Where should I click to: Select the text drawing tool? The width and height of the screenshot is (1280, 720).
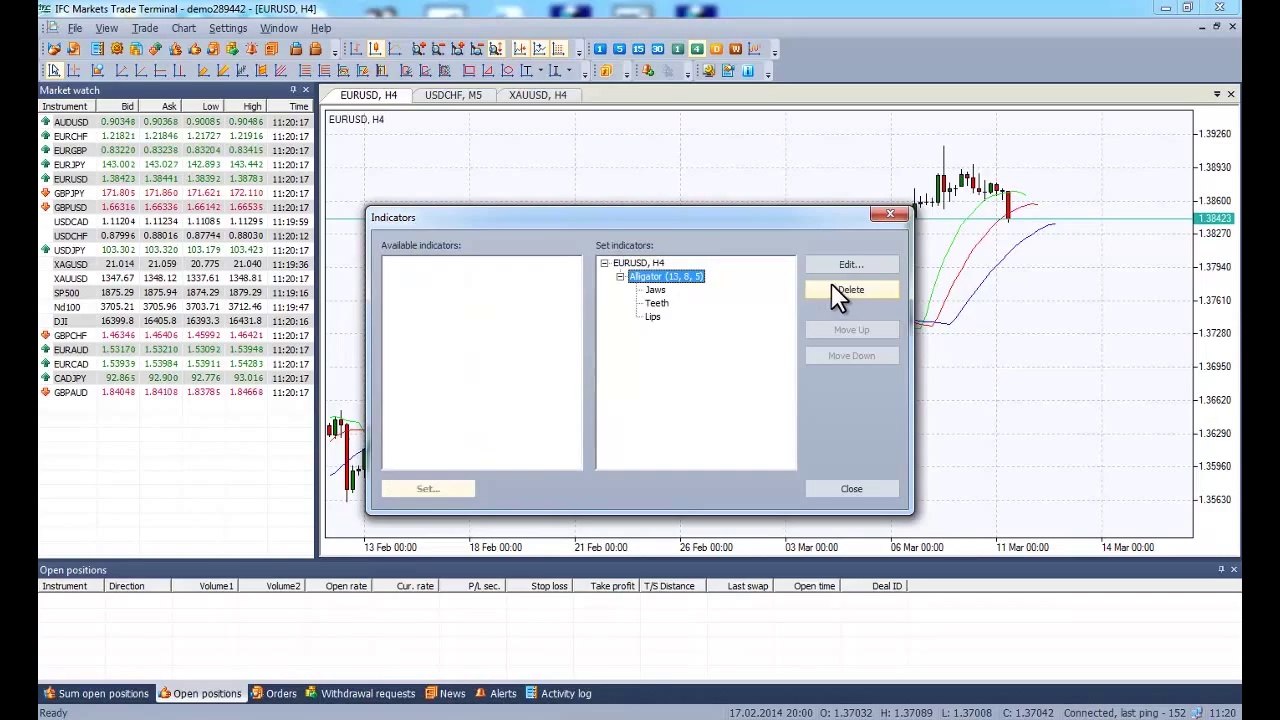526,70
